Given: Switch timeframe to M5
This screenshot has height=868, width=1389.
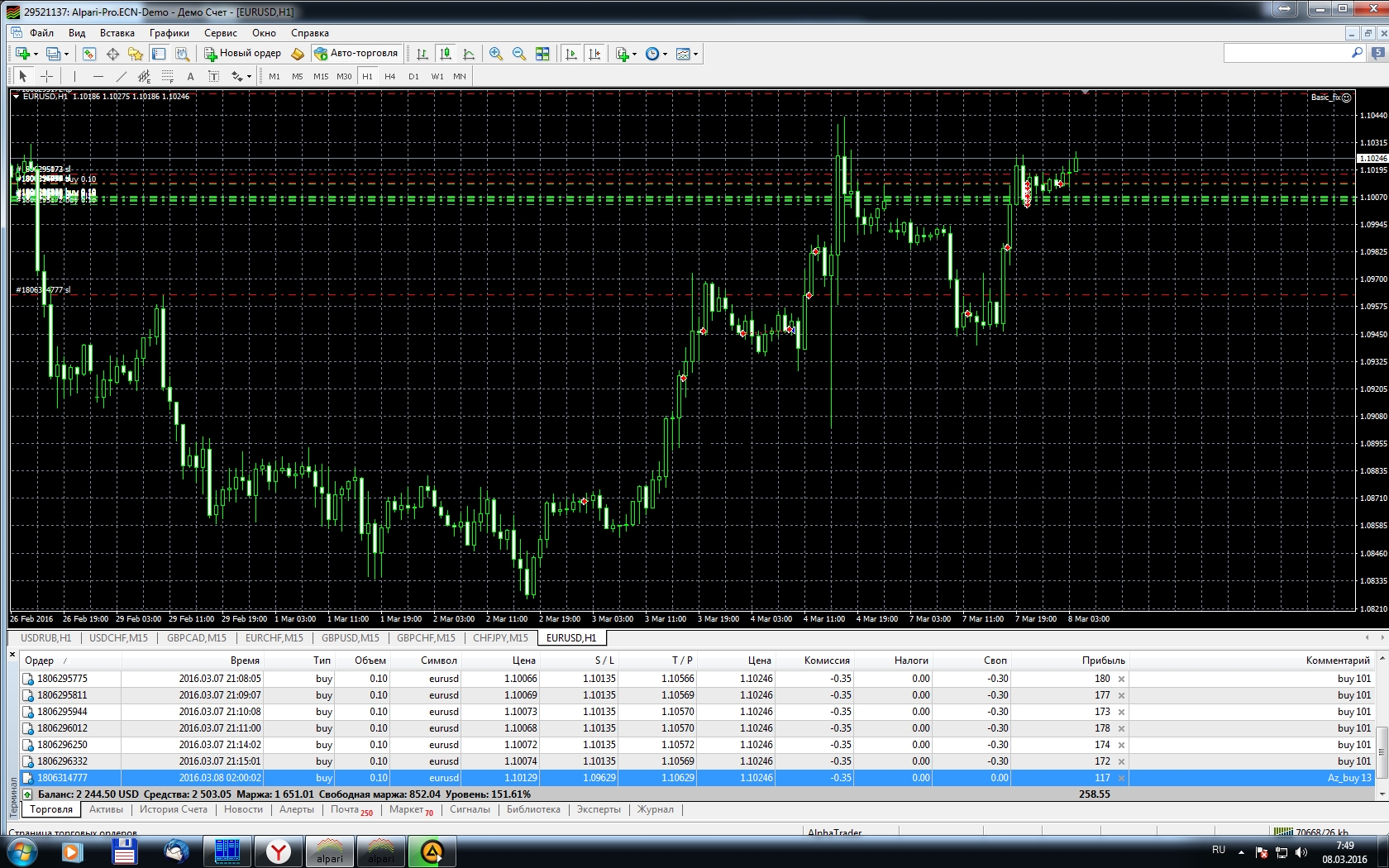Looking at the screenshot, I should point(298,76).
